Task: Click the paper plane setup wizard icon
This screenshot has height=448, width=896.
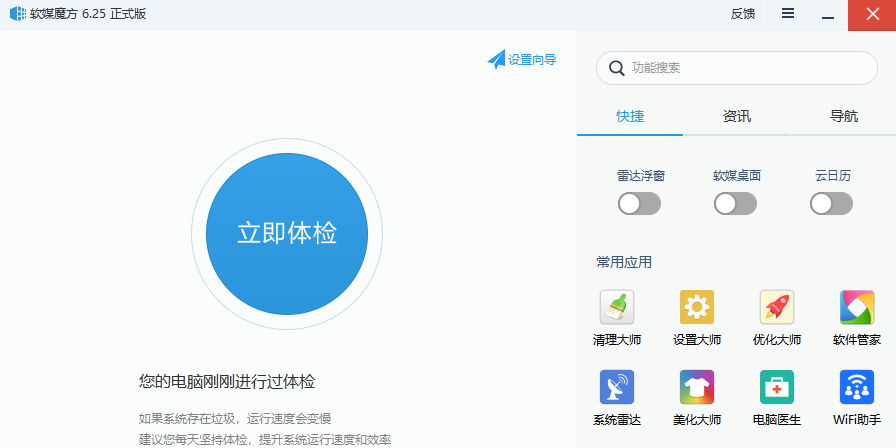Action: pyautogui.click(x=496, y=59)
